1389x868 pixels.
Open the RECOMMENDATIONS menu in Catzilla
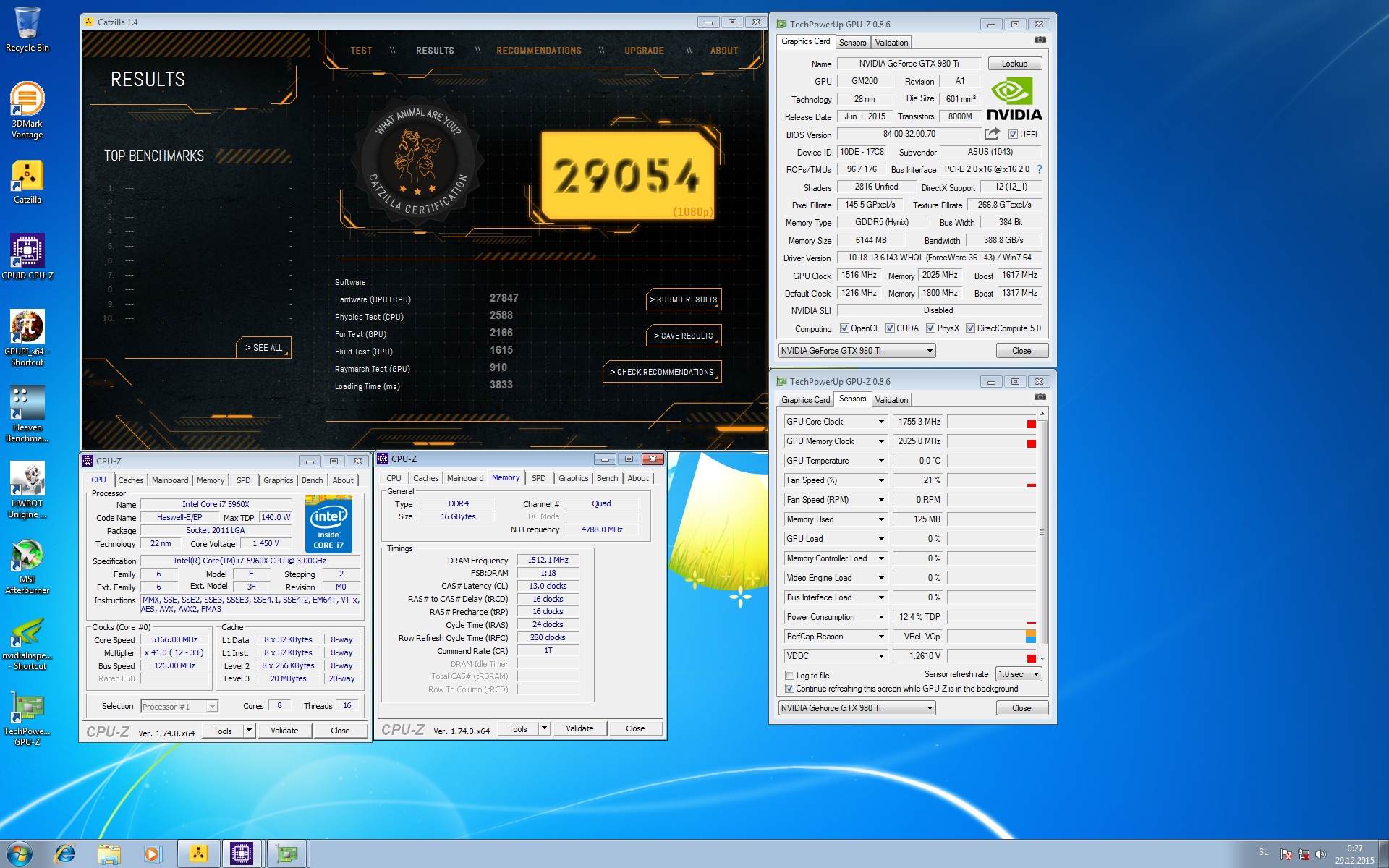(x=539, y=51)
